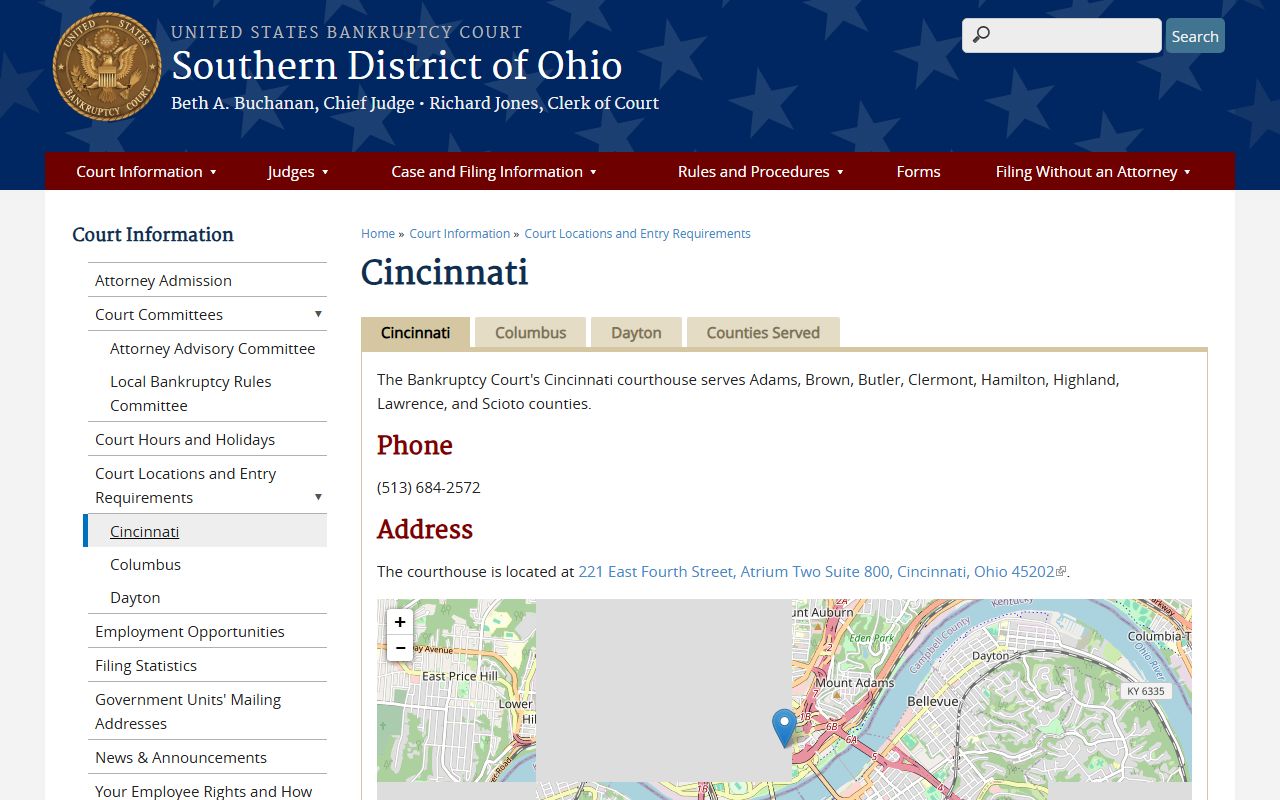Click the phone number (513) 684-2572

429,487
